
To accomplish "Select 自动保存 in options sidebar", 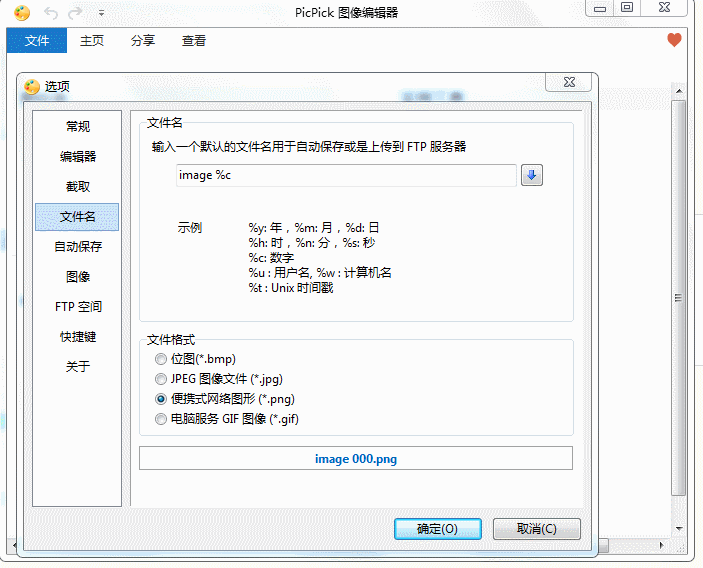I will click(x=78, y=247).
